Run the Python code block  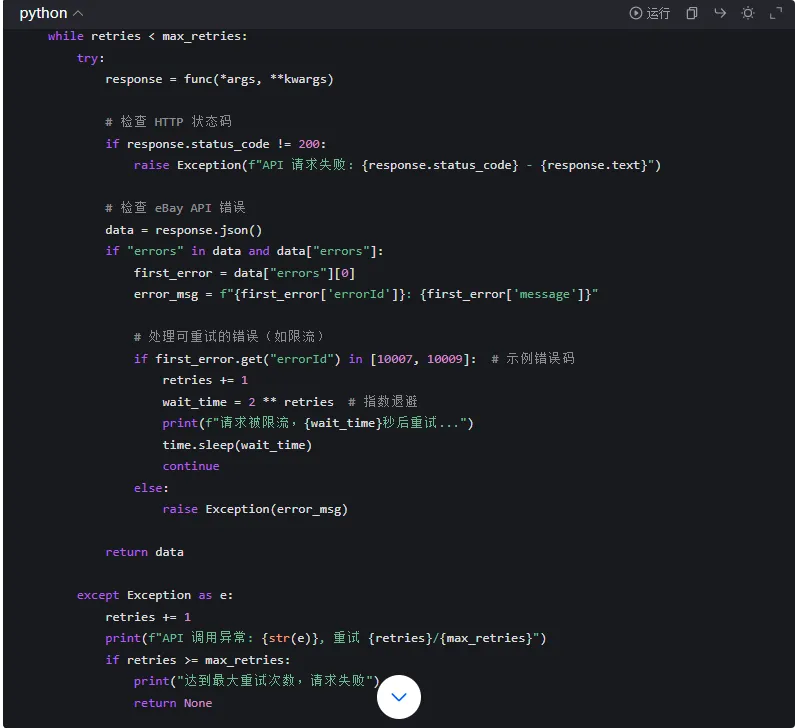[649, 13]
